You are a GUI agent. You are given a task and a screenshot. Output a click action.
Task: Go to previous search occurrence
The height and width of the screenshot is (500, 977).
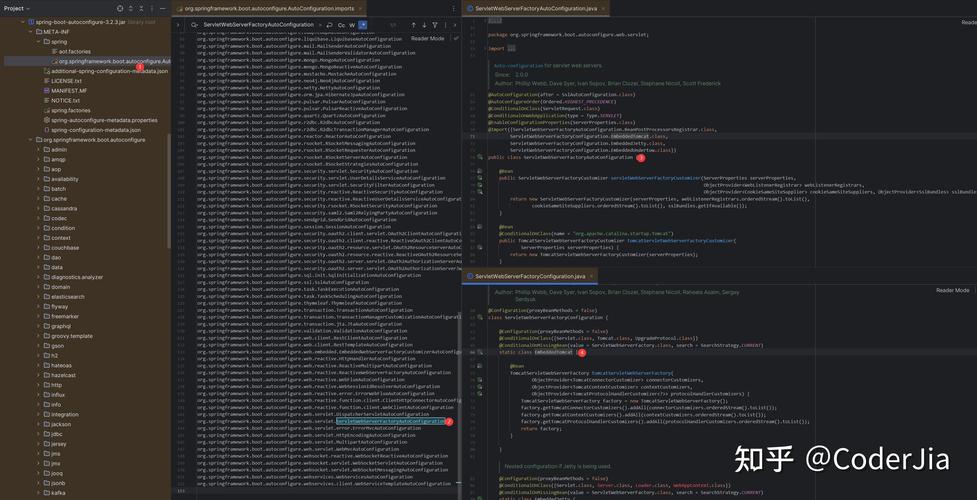[413, 25]
